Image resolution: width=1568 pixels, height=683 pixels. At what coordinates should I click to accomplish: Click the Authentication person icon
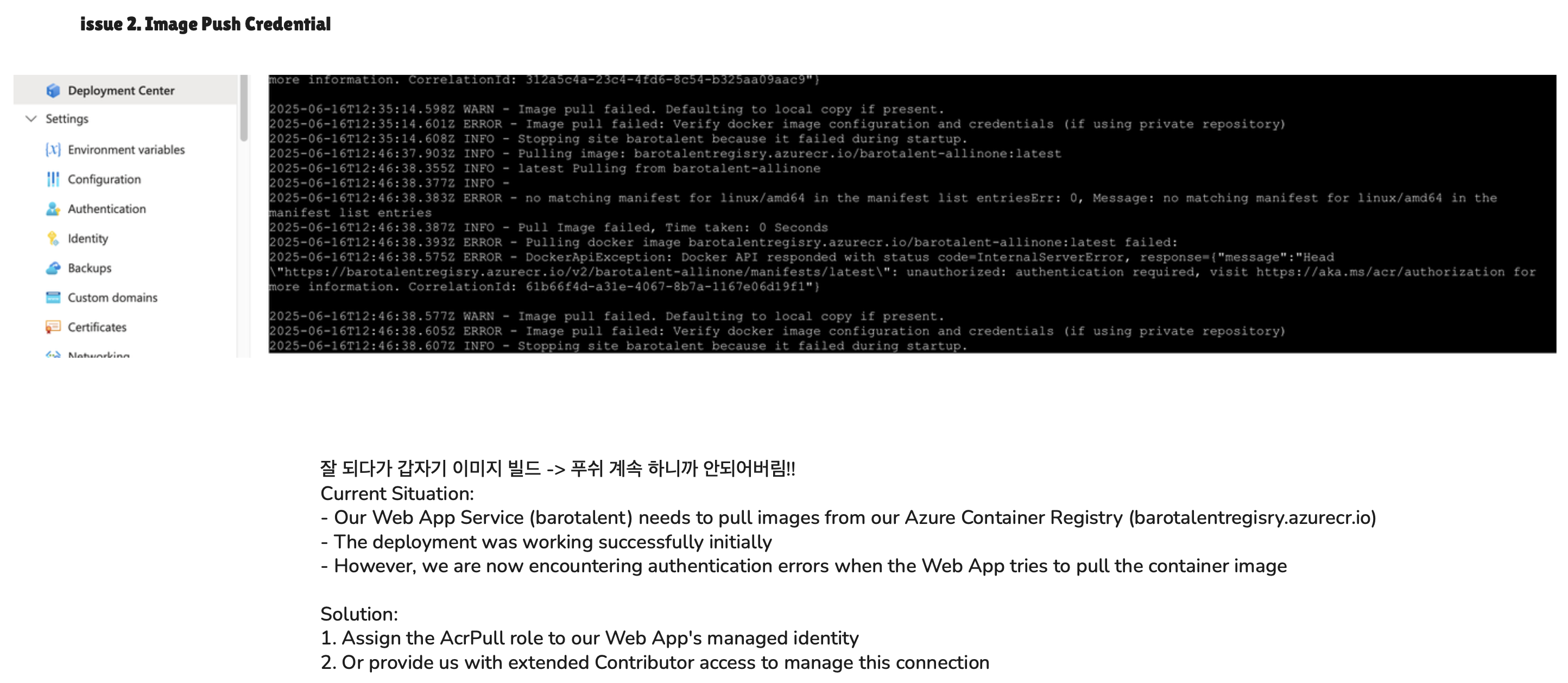click(53, 209)
